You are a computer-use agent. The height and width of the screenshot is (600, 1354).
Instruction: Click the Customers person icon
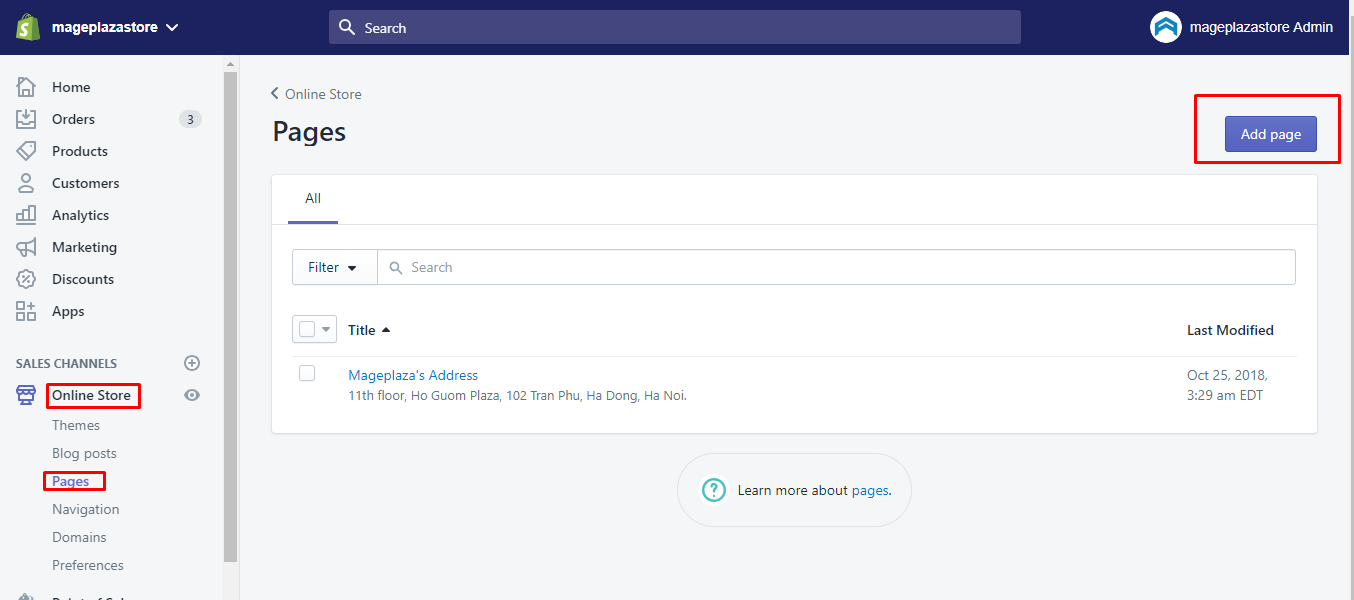point(26,183)
